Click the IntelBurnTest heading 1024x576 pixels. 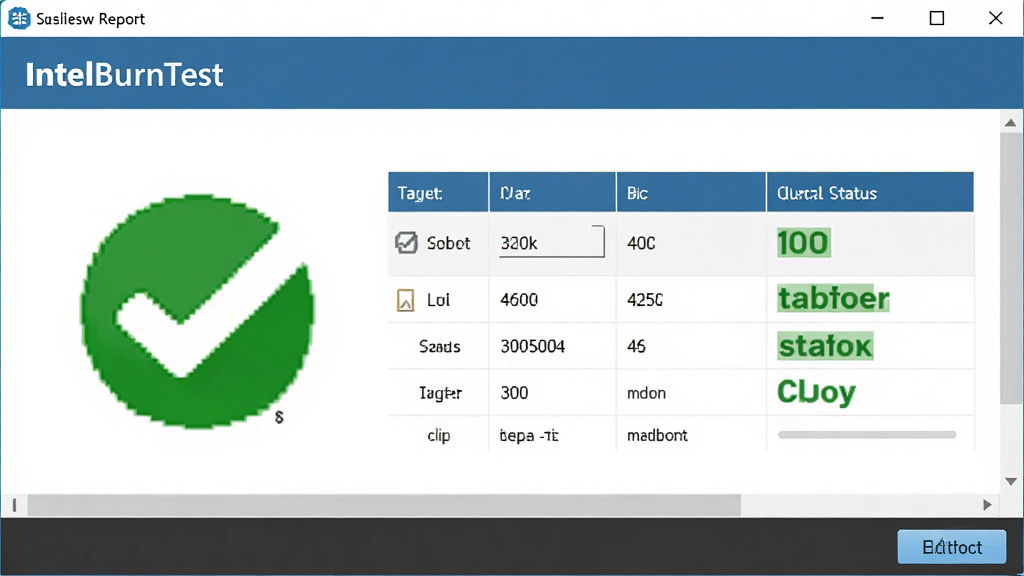point(124,74)
